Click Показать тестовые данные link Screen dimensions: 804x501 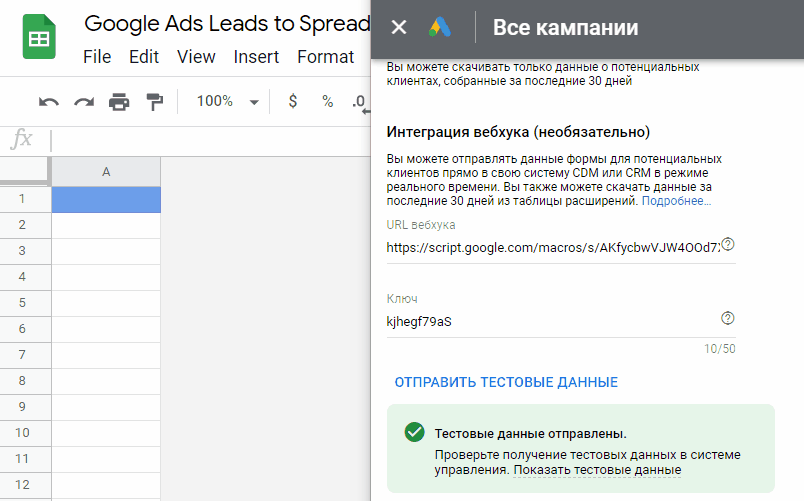(x=597, y=470)
